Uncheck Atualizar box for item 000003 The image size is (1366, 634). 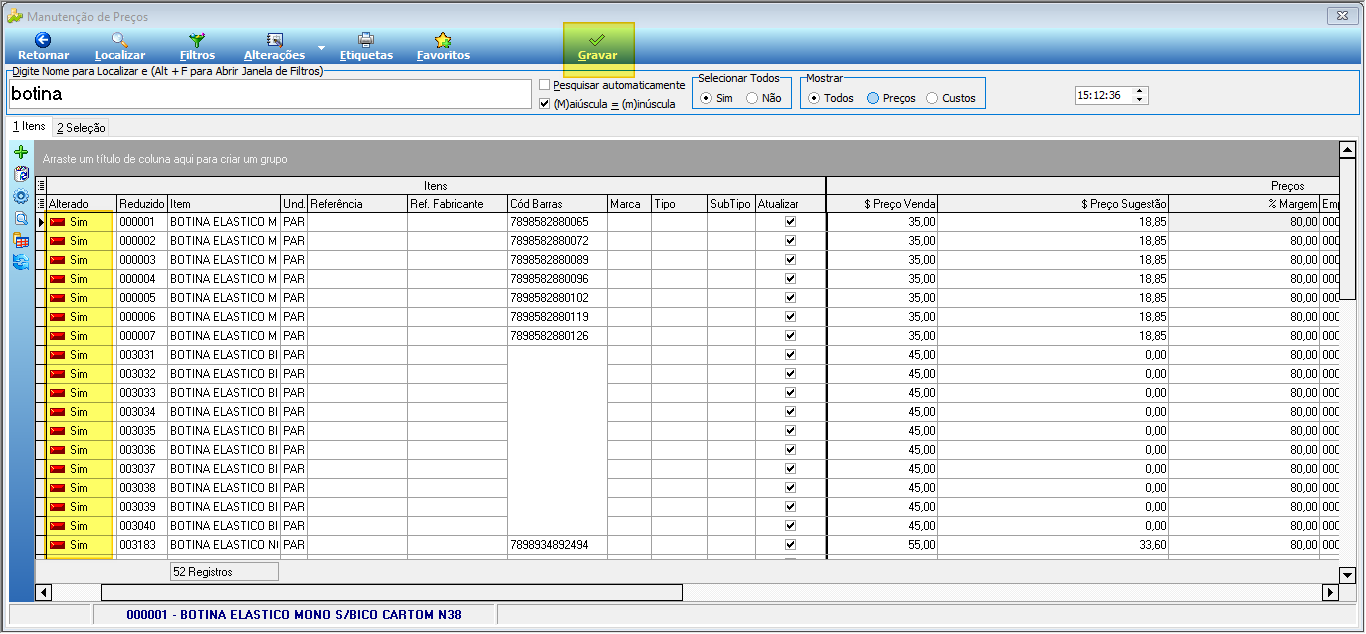pyautogui.click(x=791, y=260)
